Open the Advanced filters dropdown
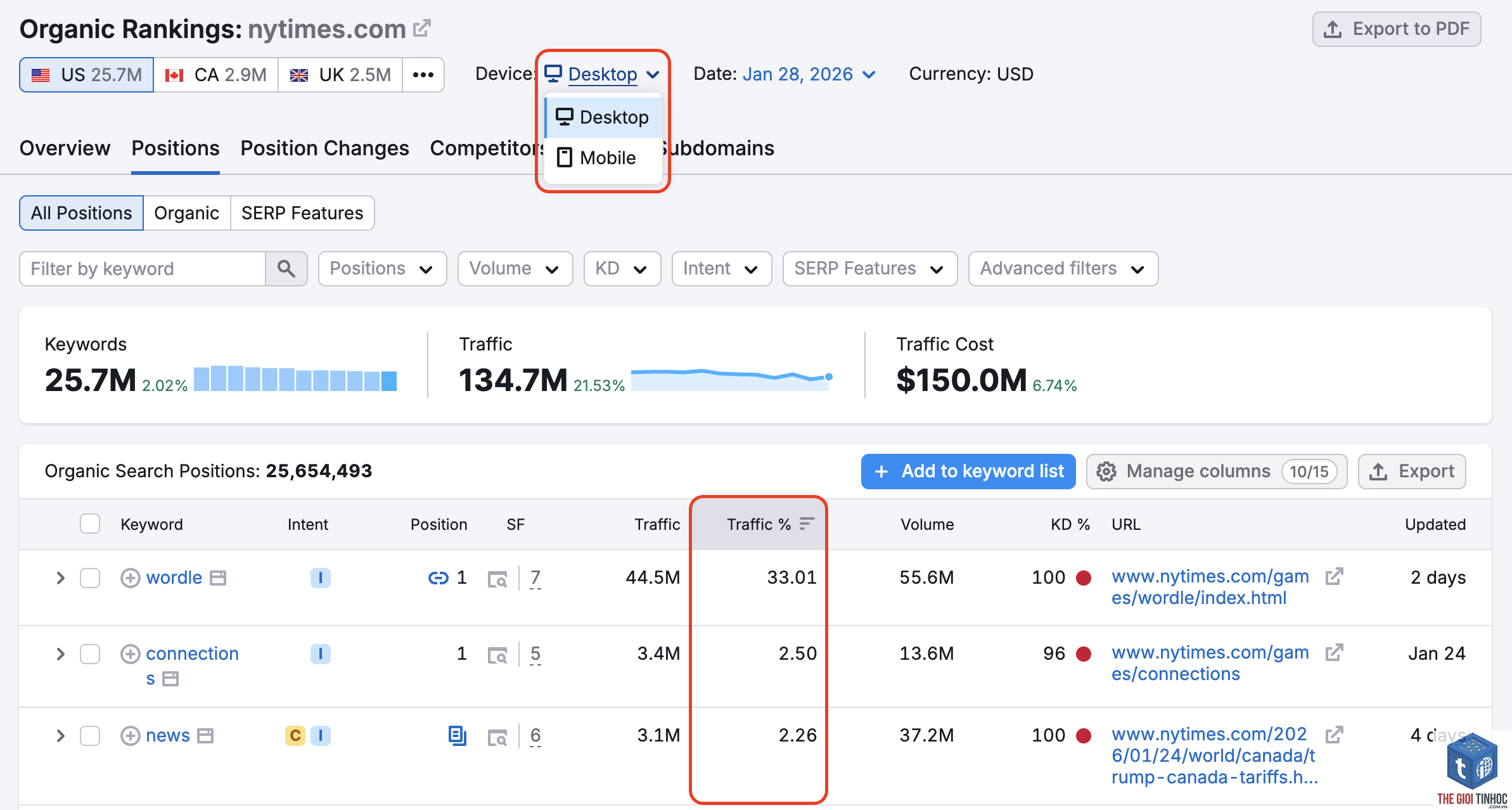The width and height of the screenshot is (1512, 810). [x=1063, y=269]
